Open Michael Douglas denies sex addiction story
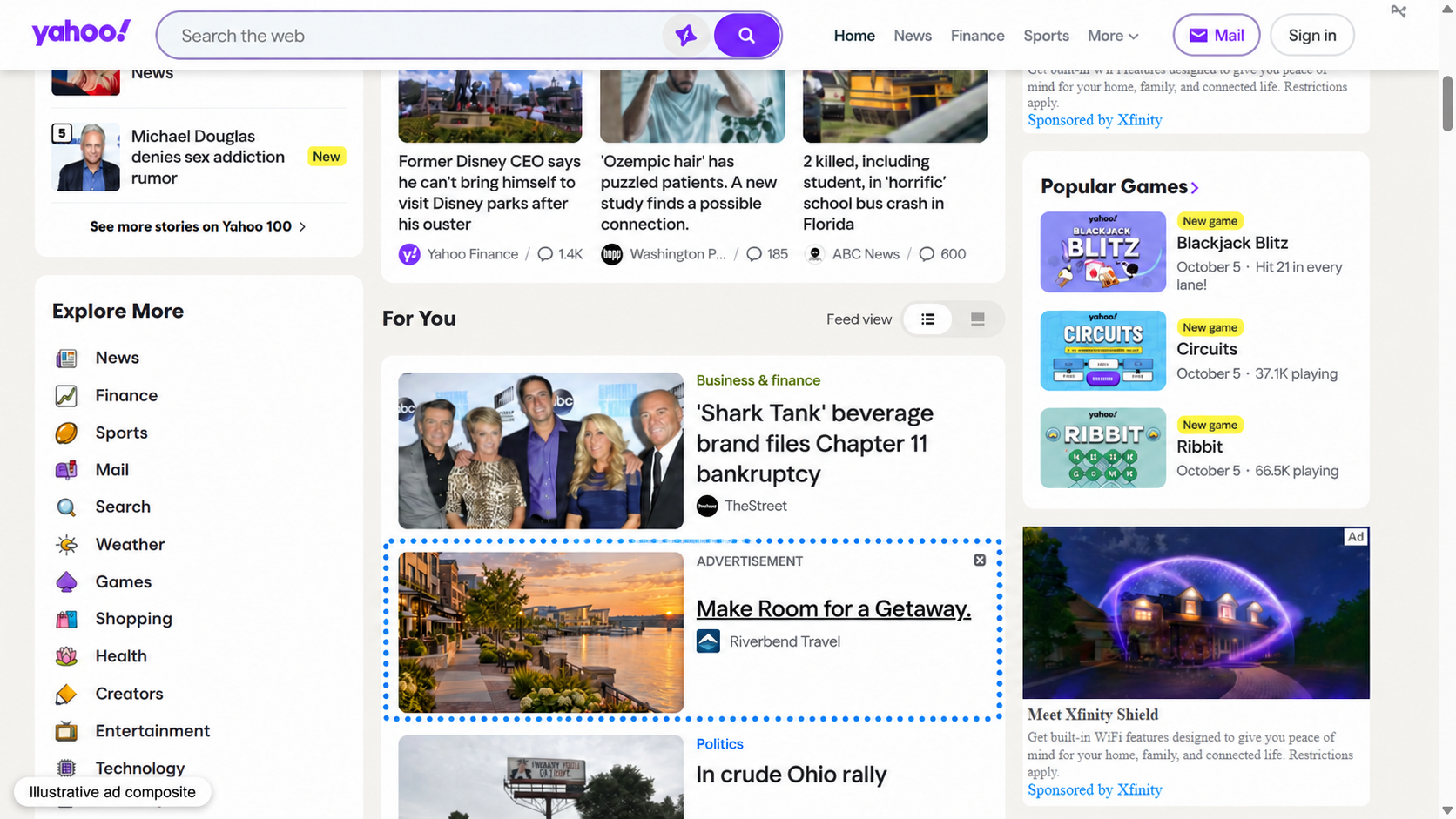1456x819 pixels. (208, 158)
